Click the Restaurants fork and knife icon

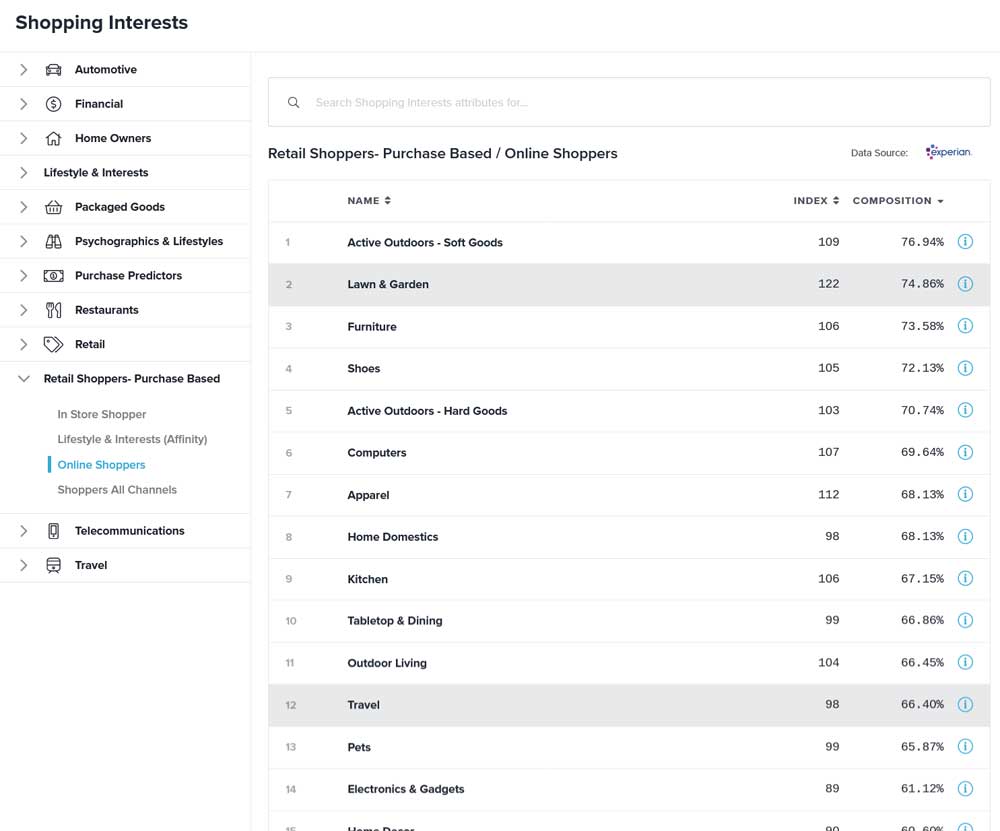(x=54, y=310)
